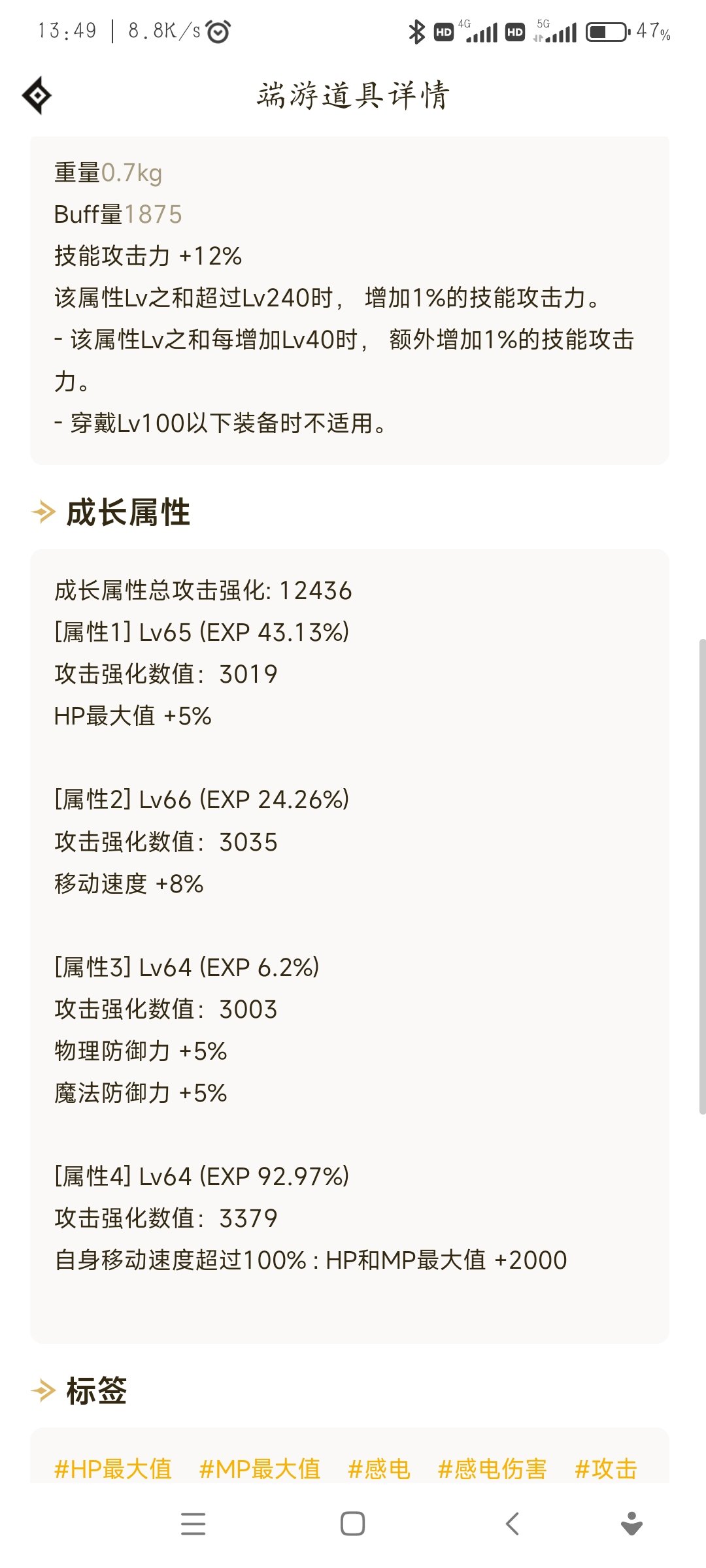The height and width of the screenshot is (1568, 706).
Task: Tap the 端游道具详情 page title
Action: coord(353,95)
